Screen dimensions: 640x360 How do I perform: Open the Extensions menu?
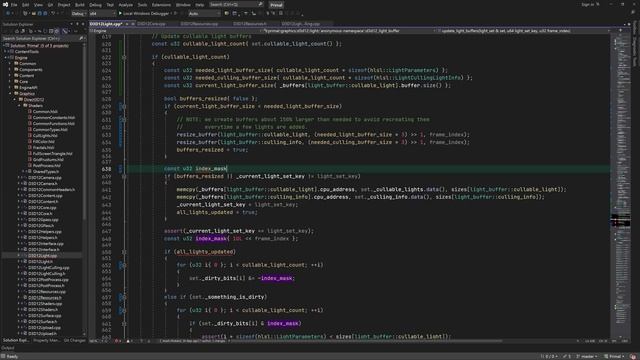tap(161, 5)
